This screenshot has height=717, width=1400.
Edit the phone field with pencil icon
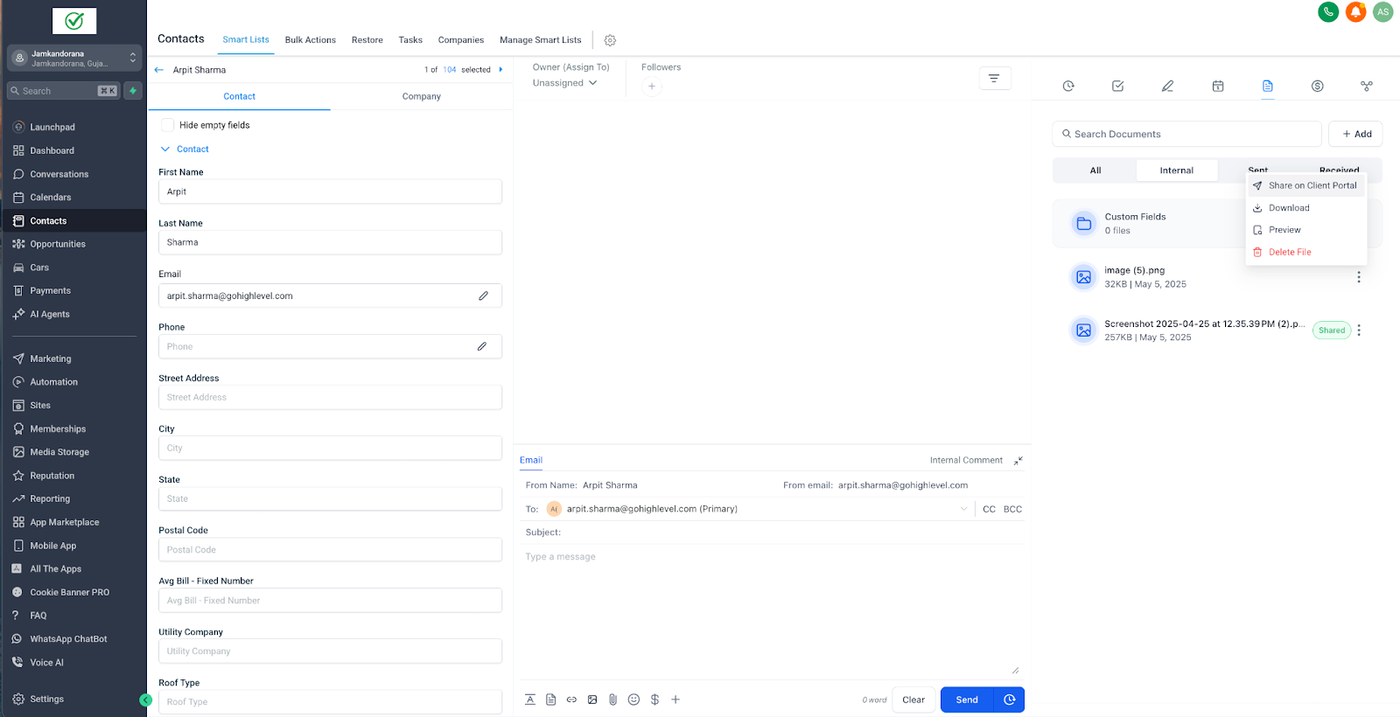[x=482, y=346]
